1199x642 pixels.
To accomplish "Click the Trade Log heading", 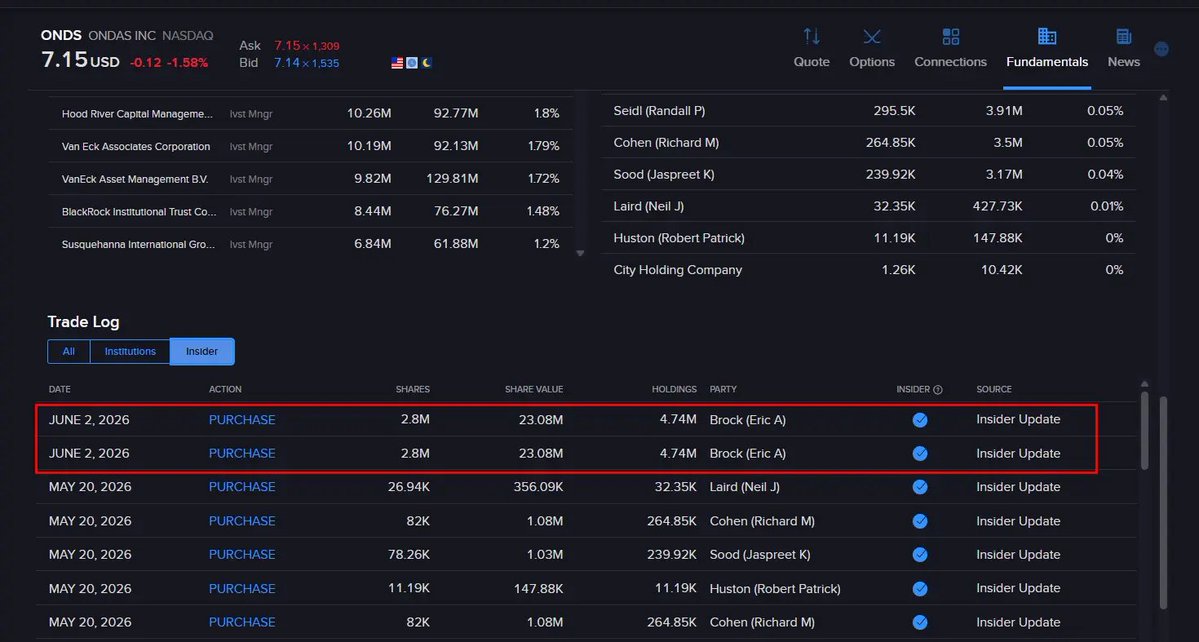I will tap(83, 322).
